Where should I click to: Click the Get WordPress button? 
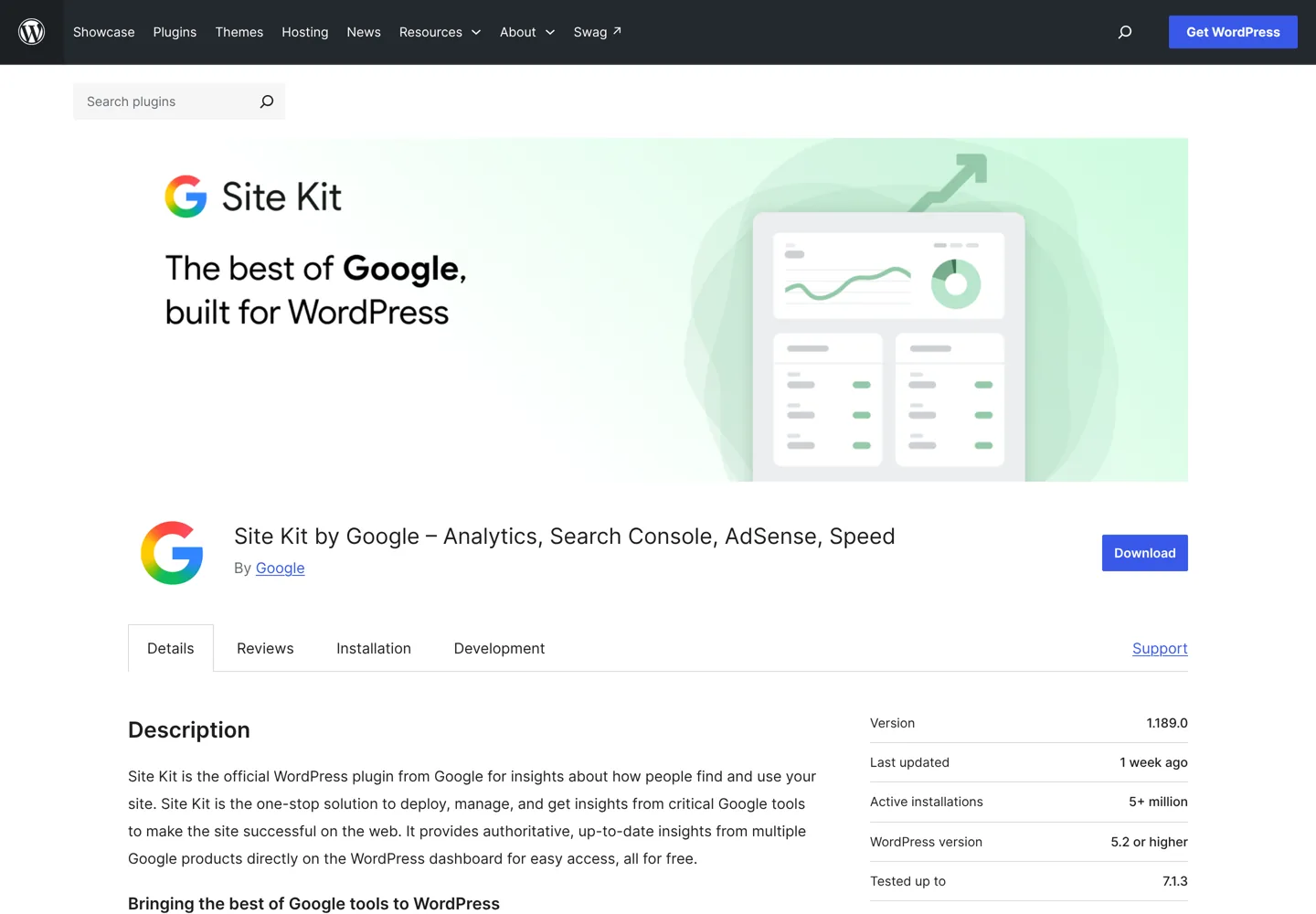click(1233, 32)
